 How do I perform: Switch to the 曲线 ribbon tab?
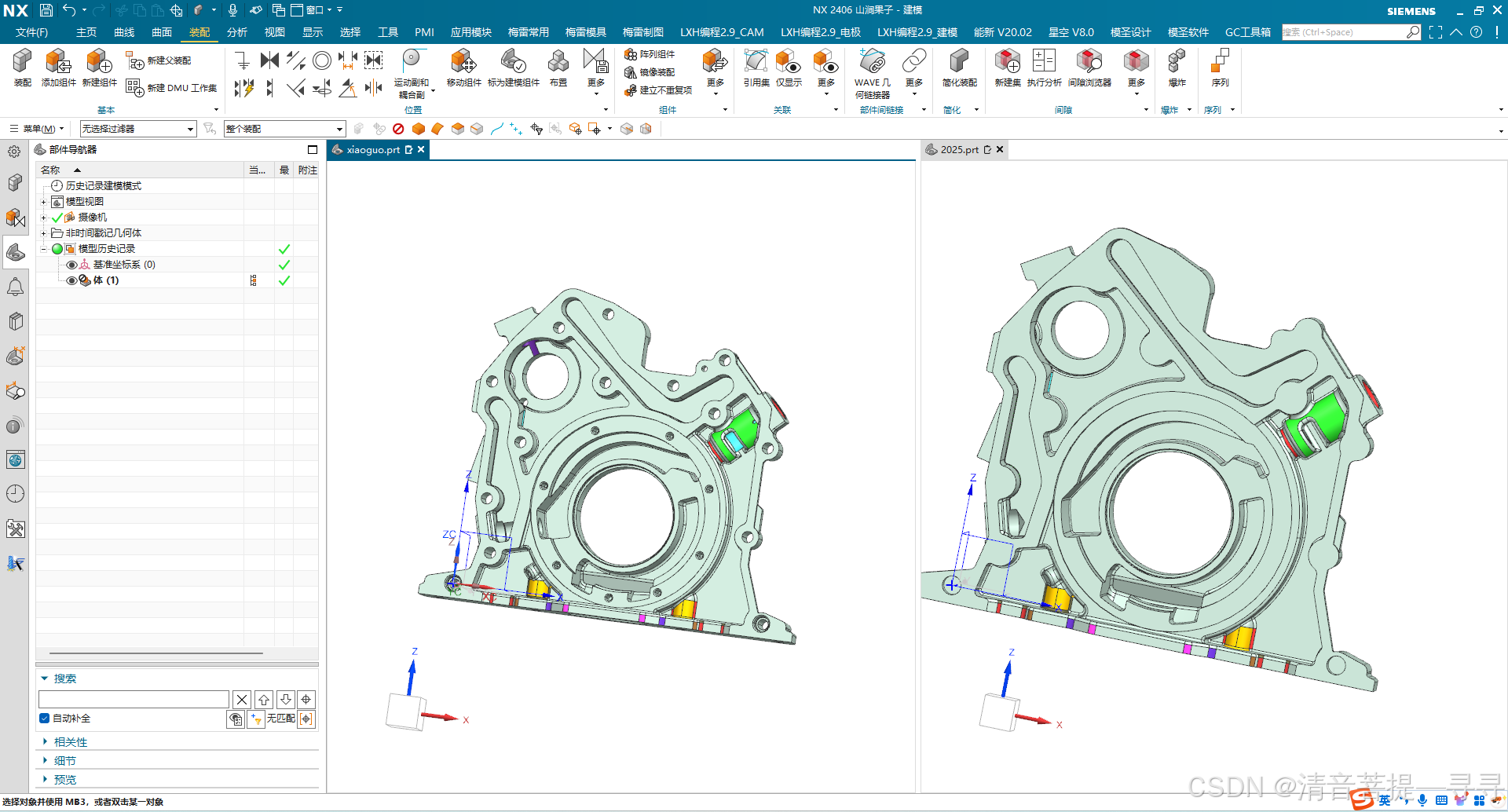124,32
